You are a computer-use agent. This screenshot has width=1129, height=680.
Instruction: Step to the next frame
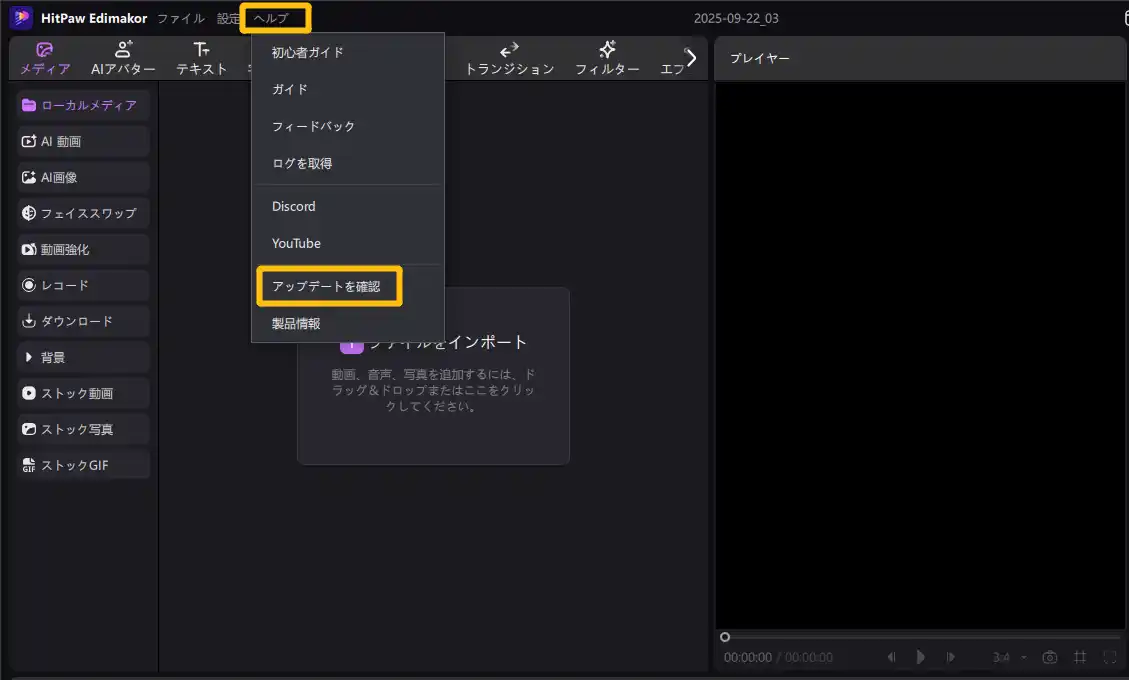[950, 657]
